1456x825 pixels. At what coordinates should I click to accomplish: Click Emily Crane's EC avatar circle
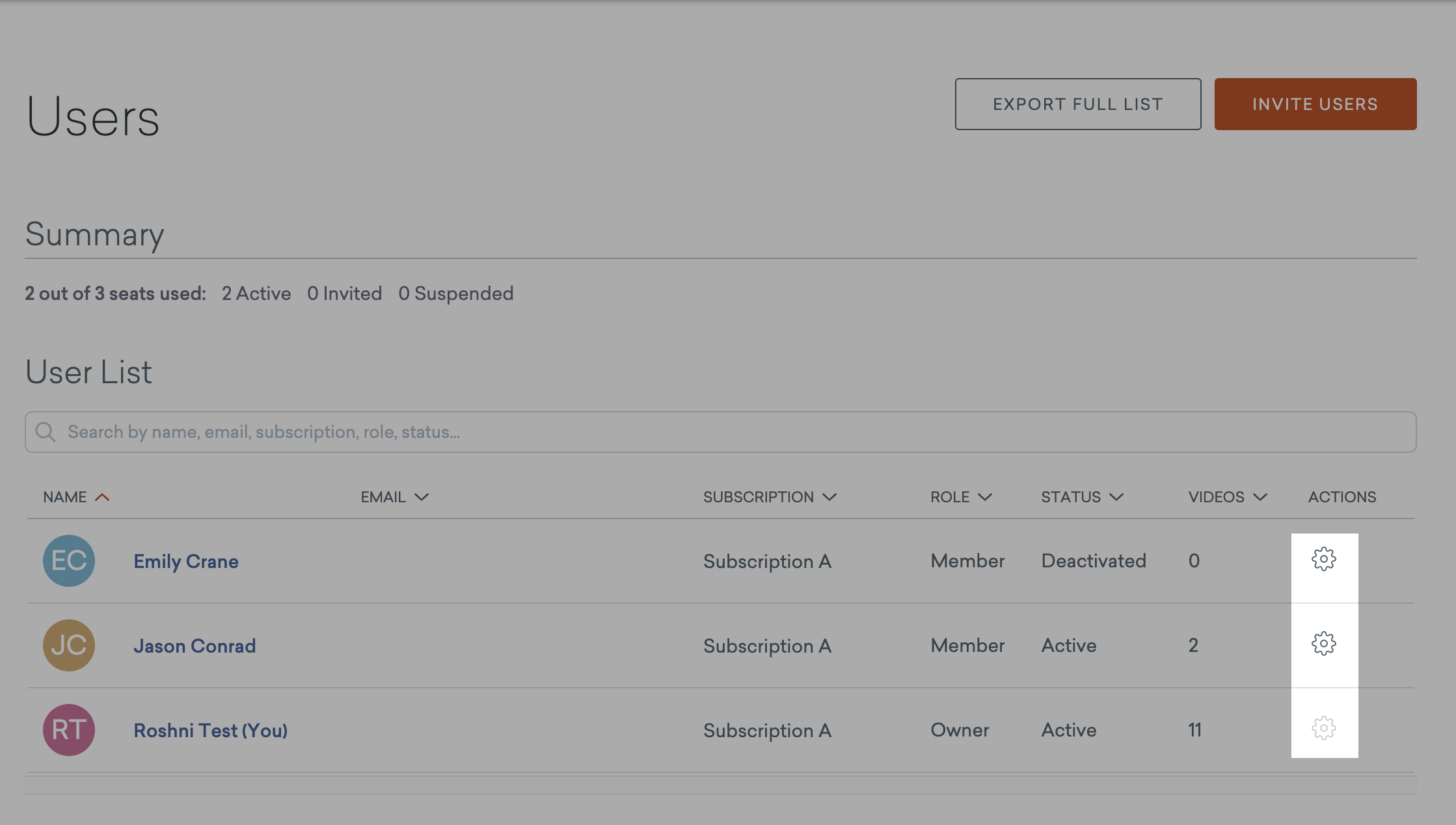(x=68, y=561)
